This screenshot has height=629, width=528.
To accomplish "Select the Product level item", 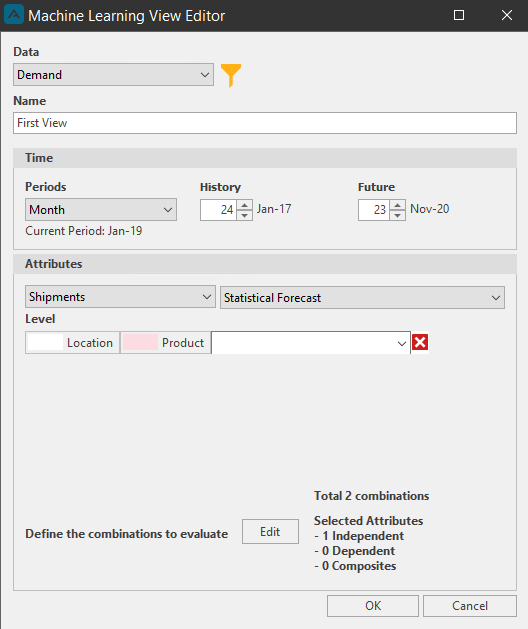I will point(165,343).
